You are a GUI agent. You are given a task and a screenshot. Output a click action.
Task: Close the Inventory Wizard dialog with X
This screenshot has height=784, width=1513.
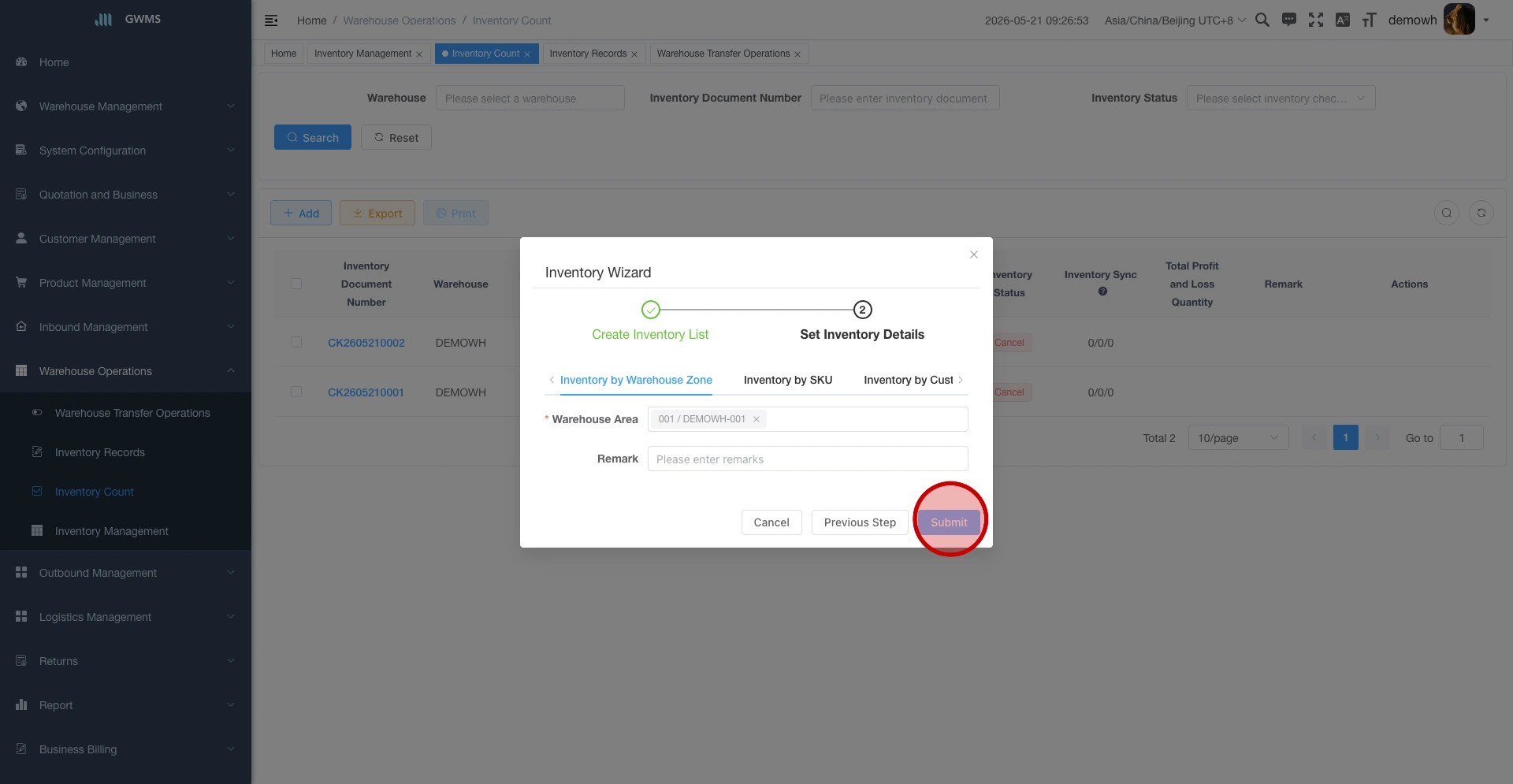974,255
